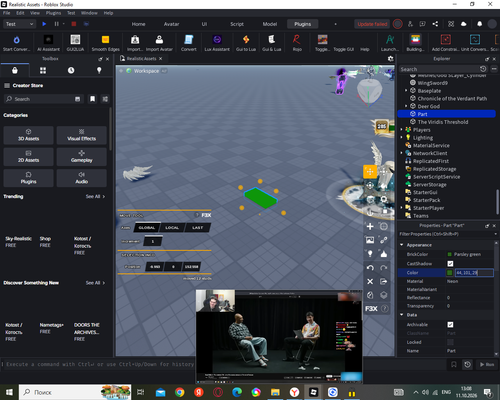Toggle the Archivable checkbox
500x400 pixels.
(450, 325)
